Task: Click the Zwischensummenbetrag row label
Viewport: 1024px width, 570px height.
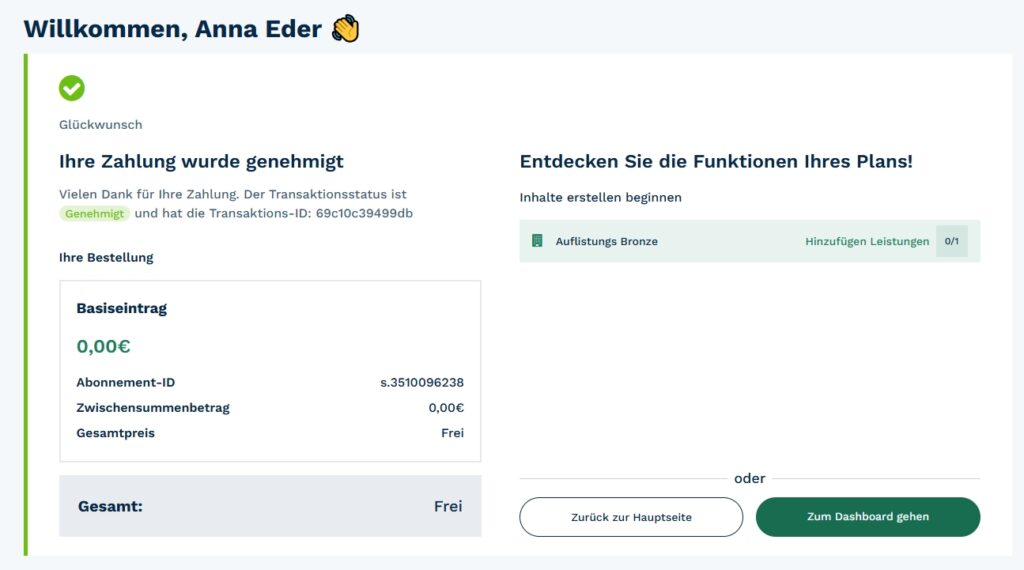Action: tap(153, 407)
